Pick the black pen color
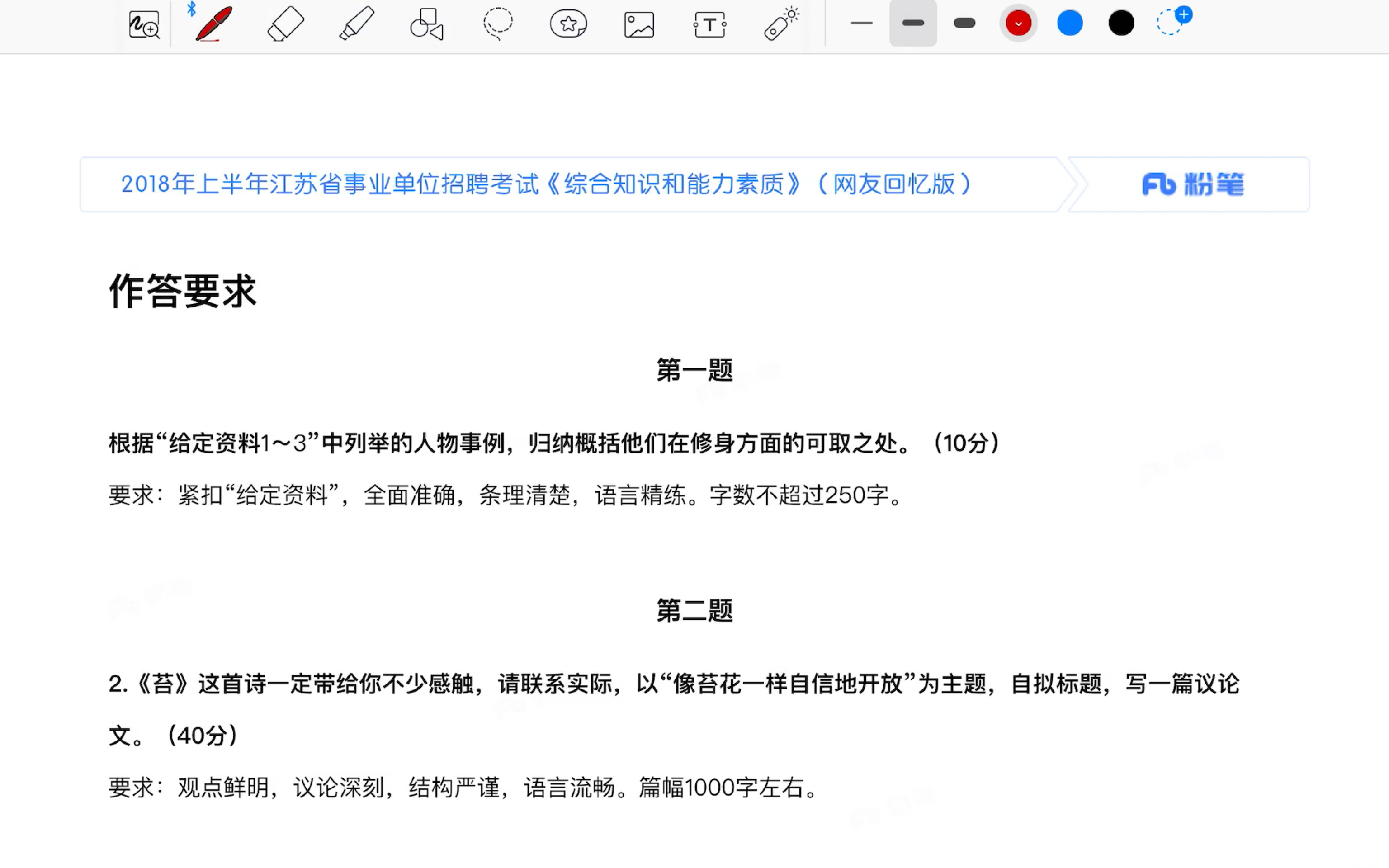The height and width of the screenshot is (868, 1389). 1121,24
